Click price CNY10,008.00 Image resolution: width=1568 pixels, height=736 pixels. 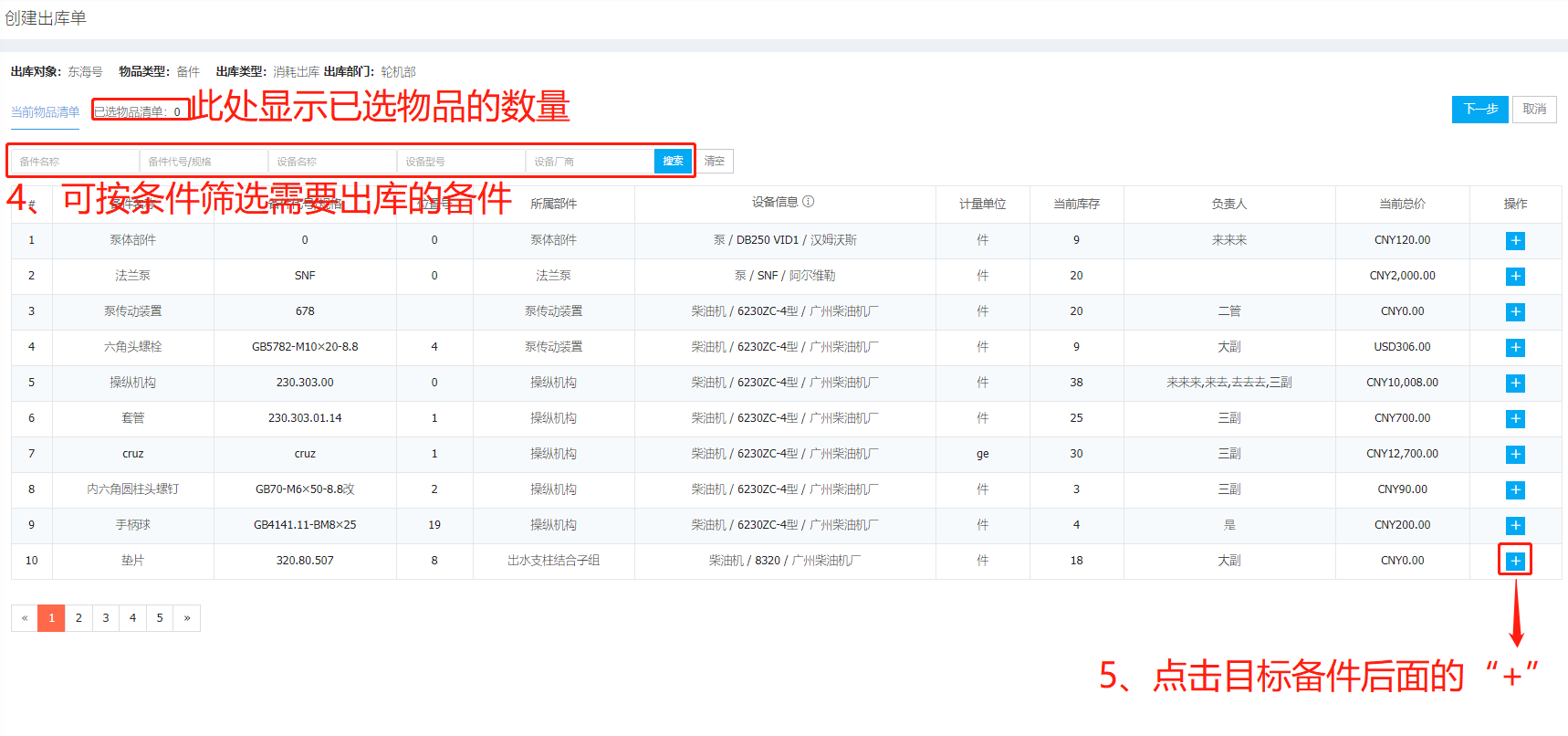pyautogui.click(x=1402, y=383)
